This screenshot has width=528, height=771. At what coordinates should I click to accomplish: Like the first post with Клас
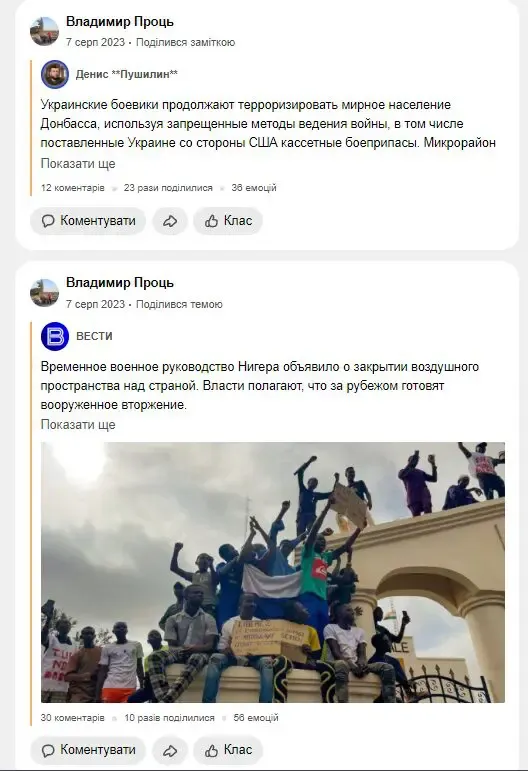click(x=228, y=221)
